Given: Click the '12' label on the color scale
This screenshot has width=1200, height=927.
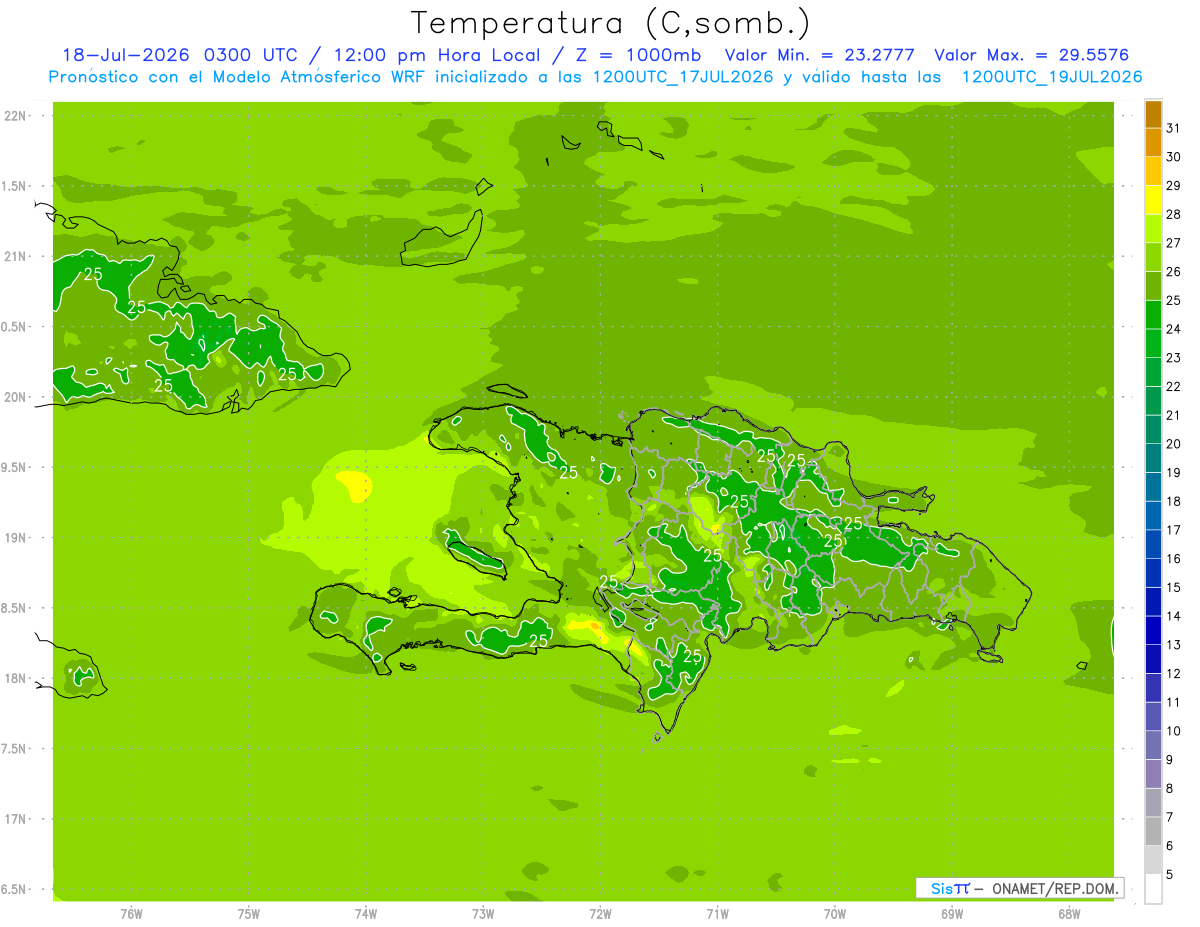Looking at the screenshot, I should tap(1173, 674).
